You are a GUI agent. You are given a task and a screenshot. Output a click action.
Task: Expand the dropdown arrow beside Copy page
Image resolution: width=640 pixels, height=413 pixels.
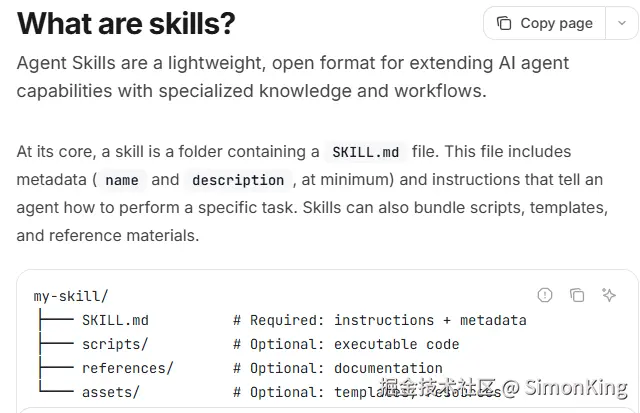point(621,23)
